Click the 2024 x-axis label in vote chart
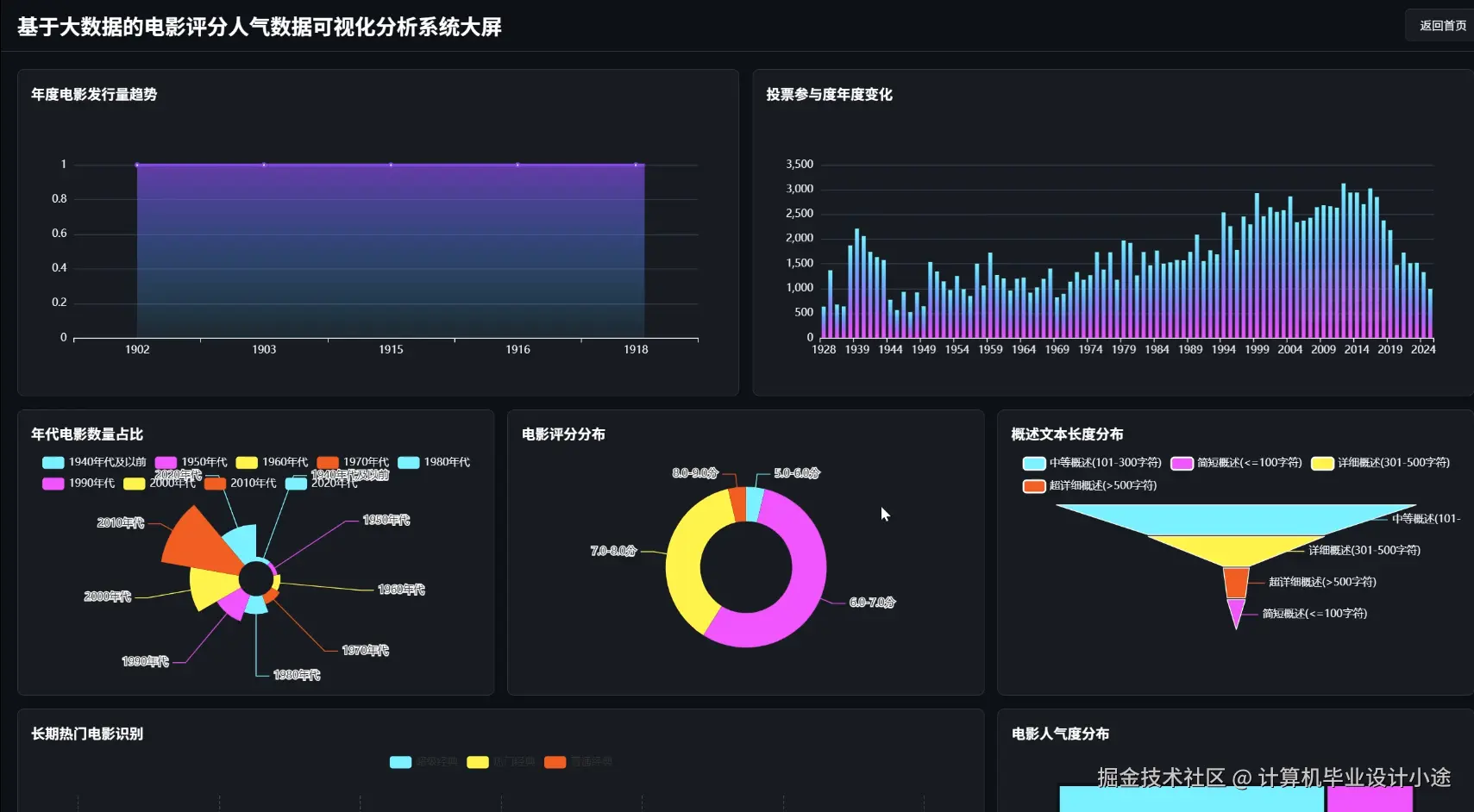Viewport: 1474px width, 812px height. [1423, 349]
